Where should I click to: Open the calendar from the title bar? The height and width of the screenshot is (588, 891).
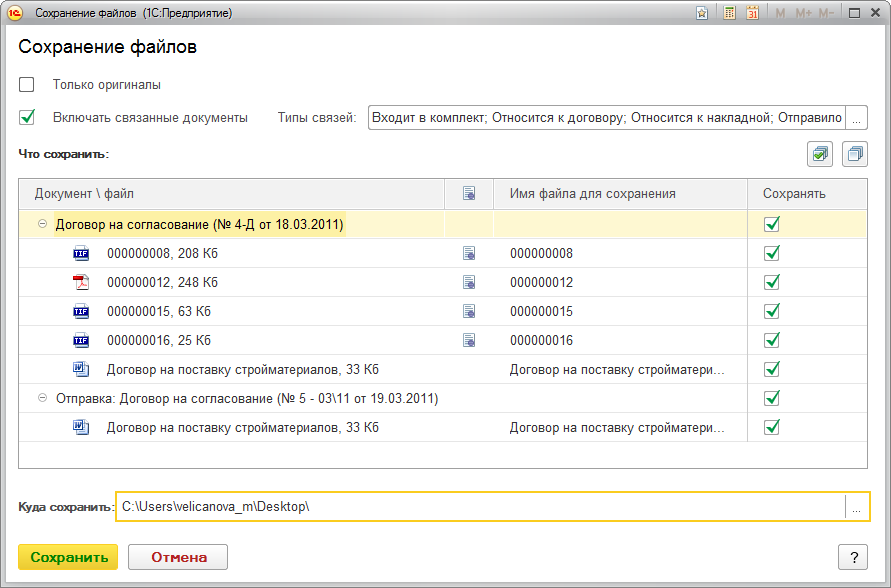pyautogui.click(x=752, y=13)
